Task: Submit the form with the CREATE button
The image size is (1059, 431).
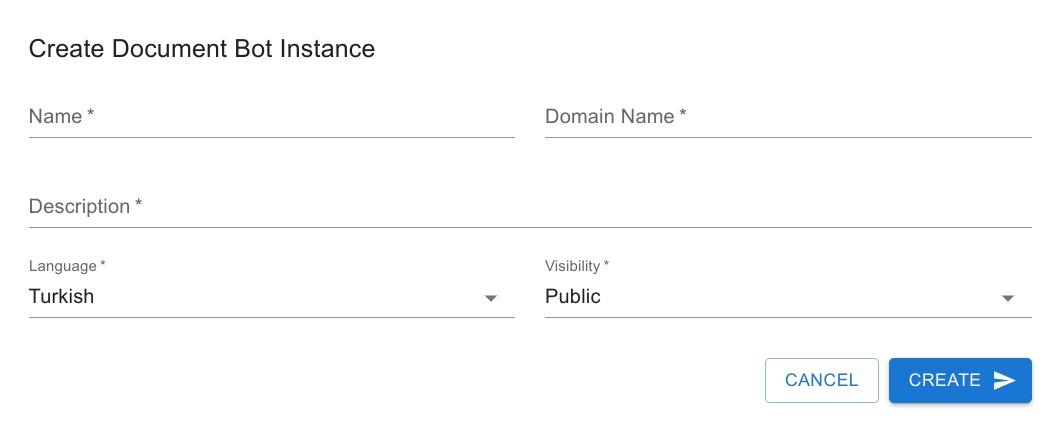Action: (960, 380)
